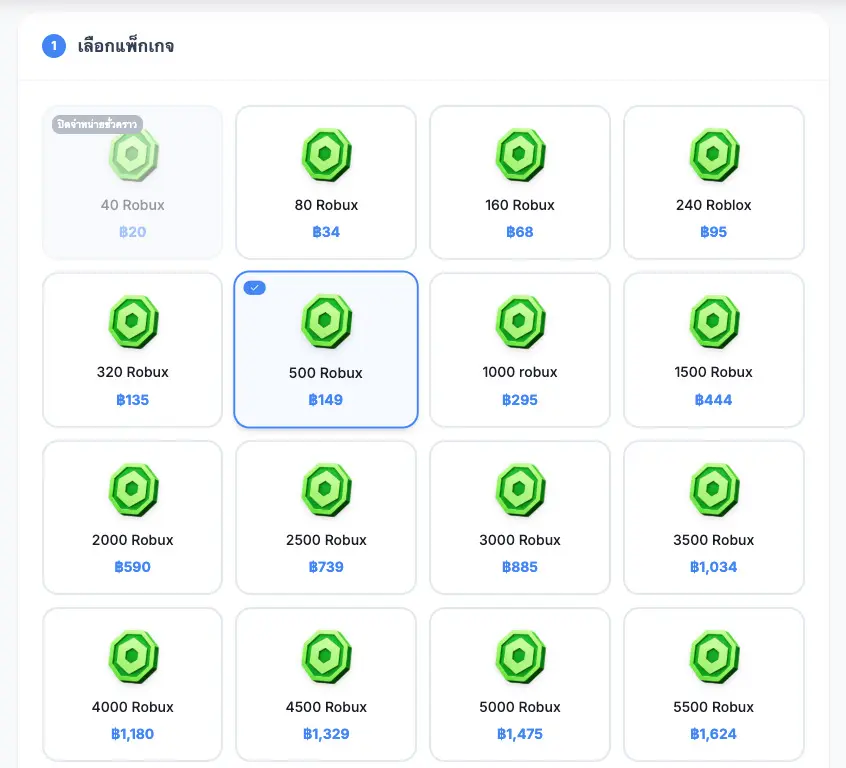Select the 2000 Robux coin icon

point(133,490)
